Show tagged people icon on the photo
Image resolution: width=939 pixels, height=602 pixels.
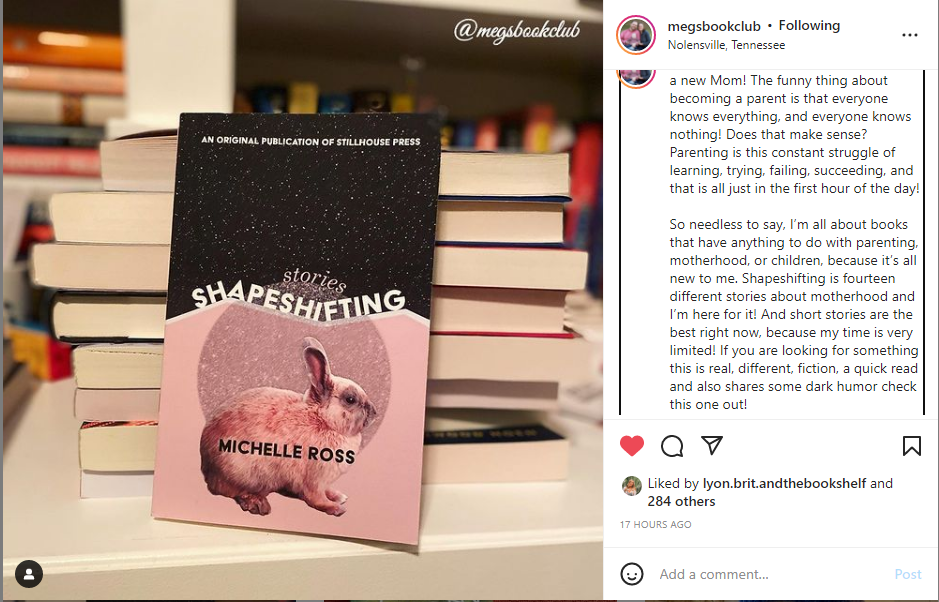[x=29, y=574]
